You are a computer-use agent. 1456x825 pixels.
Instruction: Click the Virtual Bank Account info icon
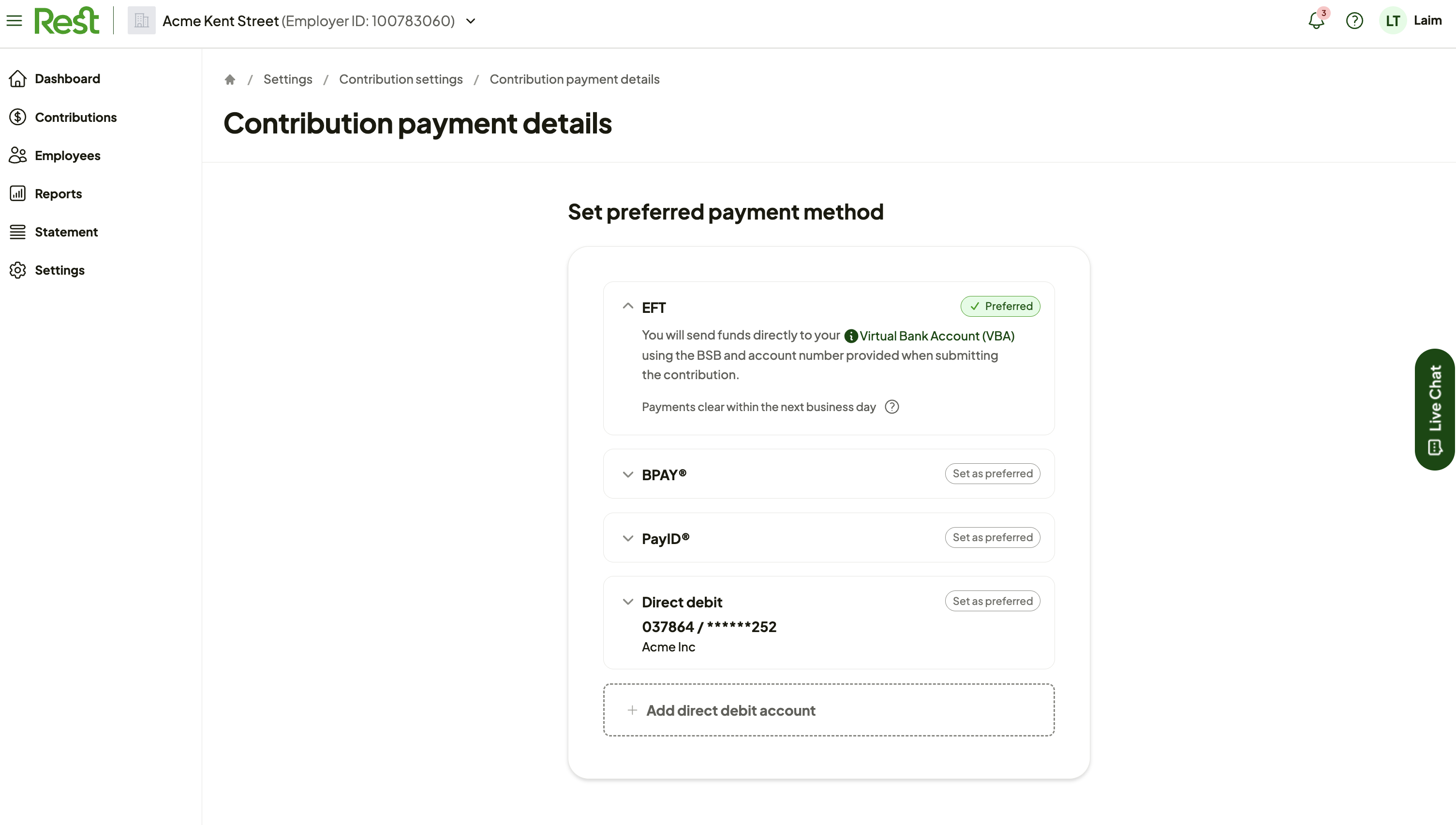tap(851, 336)
